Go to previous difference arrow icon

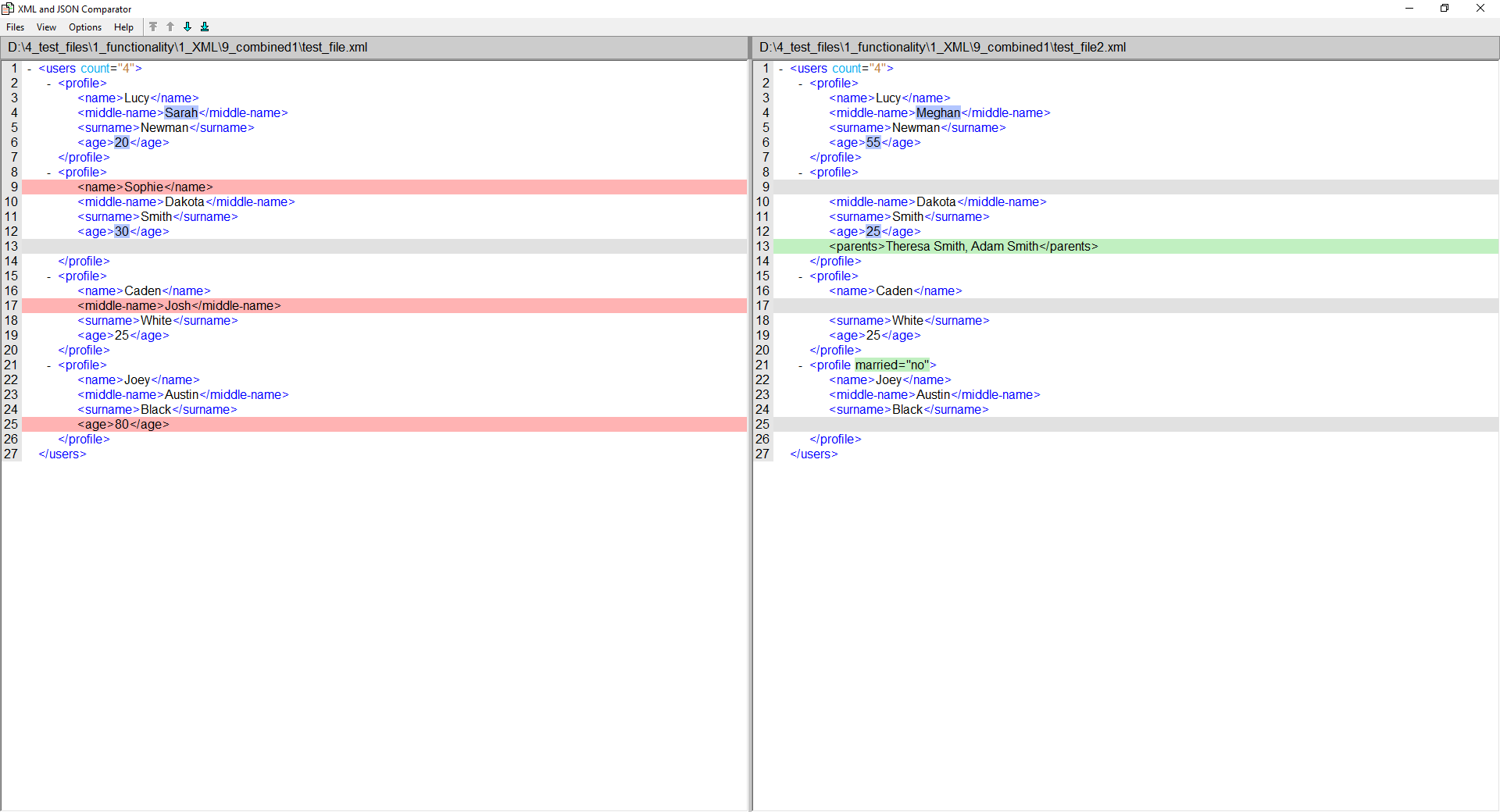point(170,27)
